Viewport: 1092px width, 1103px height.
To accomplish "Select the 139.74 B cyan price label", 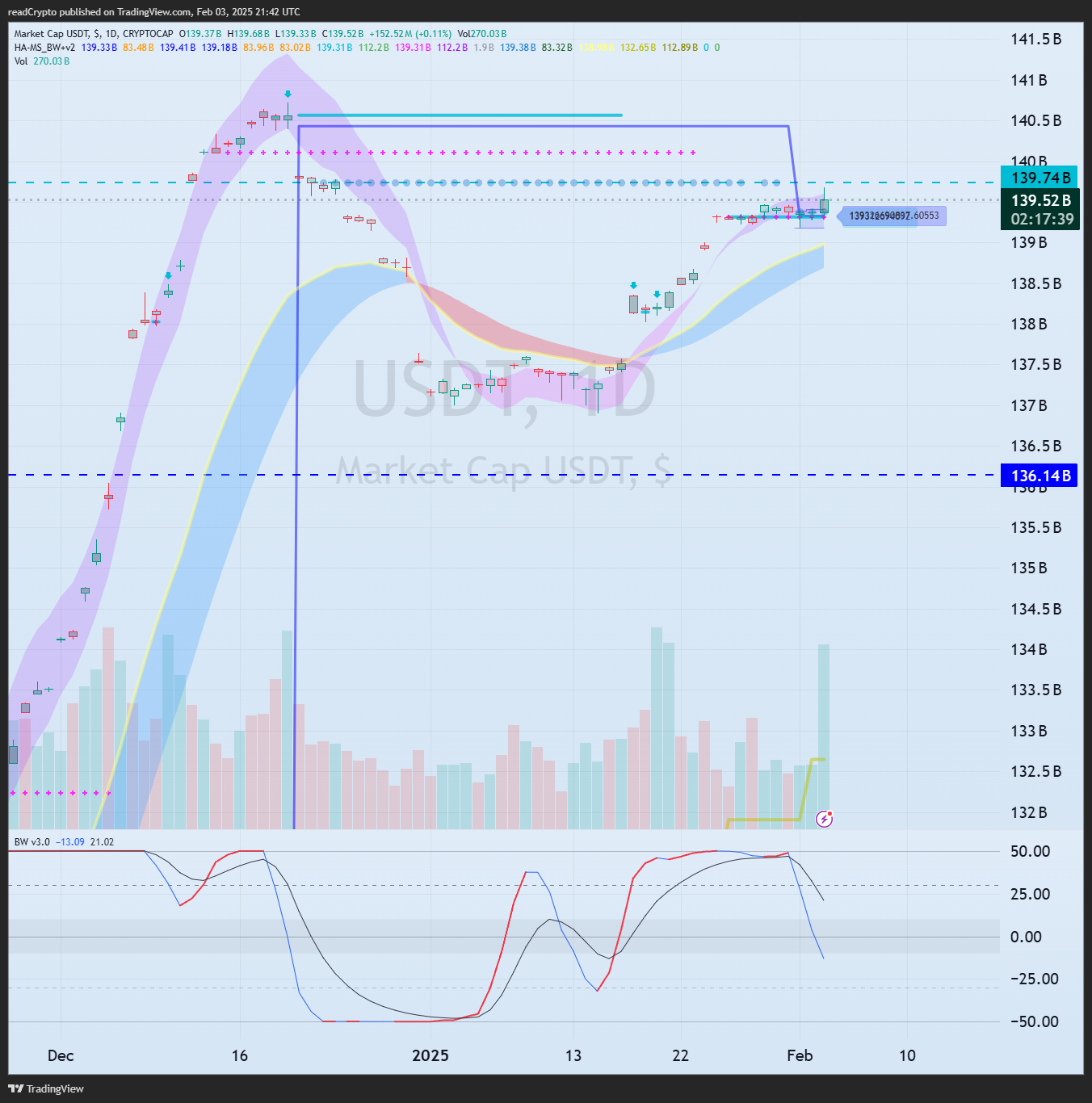I will click(x=1040, y=178).
